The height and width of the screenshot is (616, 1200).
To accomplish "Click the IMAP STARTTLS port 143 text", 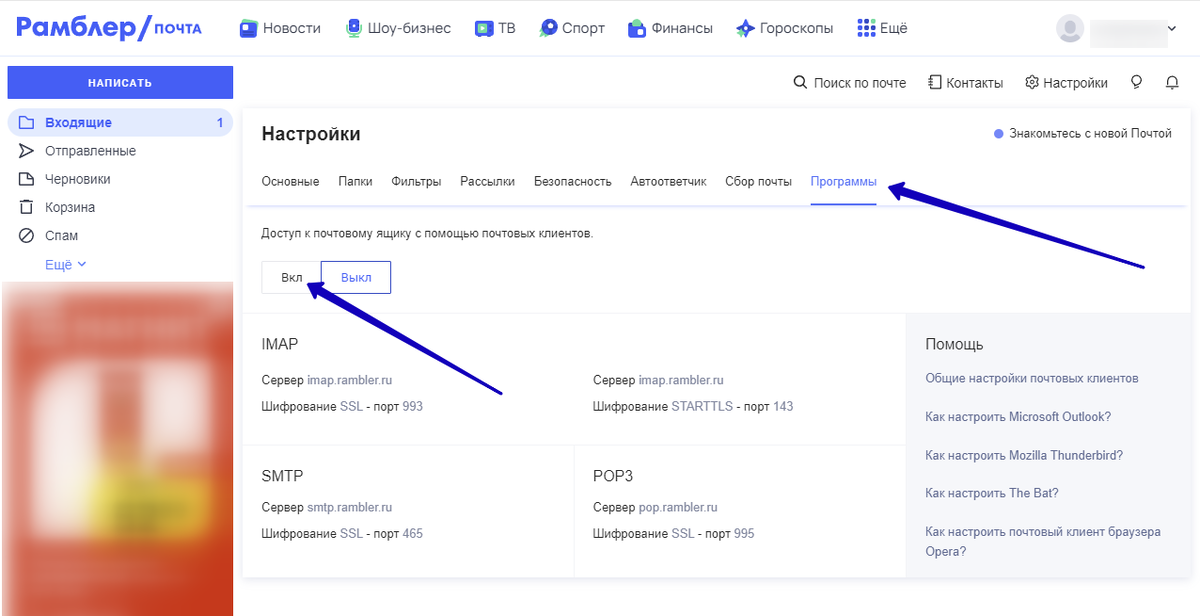I will 693,407.
